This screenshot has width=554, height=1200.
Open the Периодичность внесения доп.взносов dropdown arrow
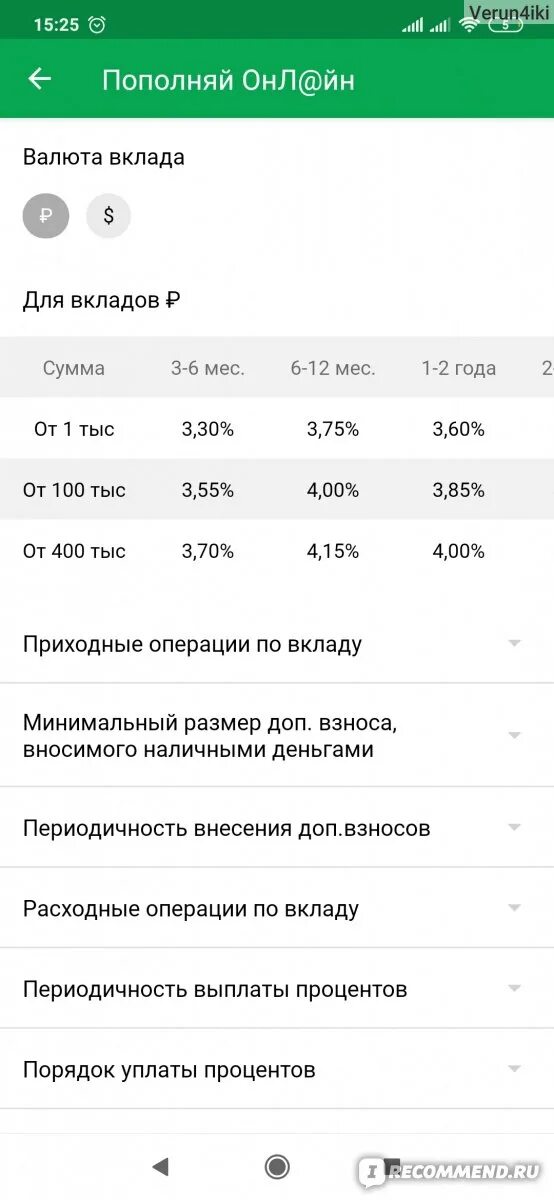tap(515, 828)
